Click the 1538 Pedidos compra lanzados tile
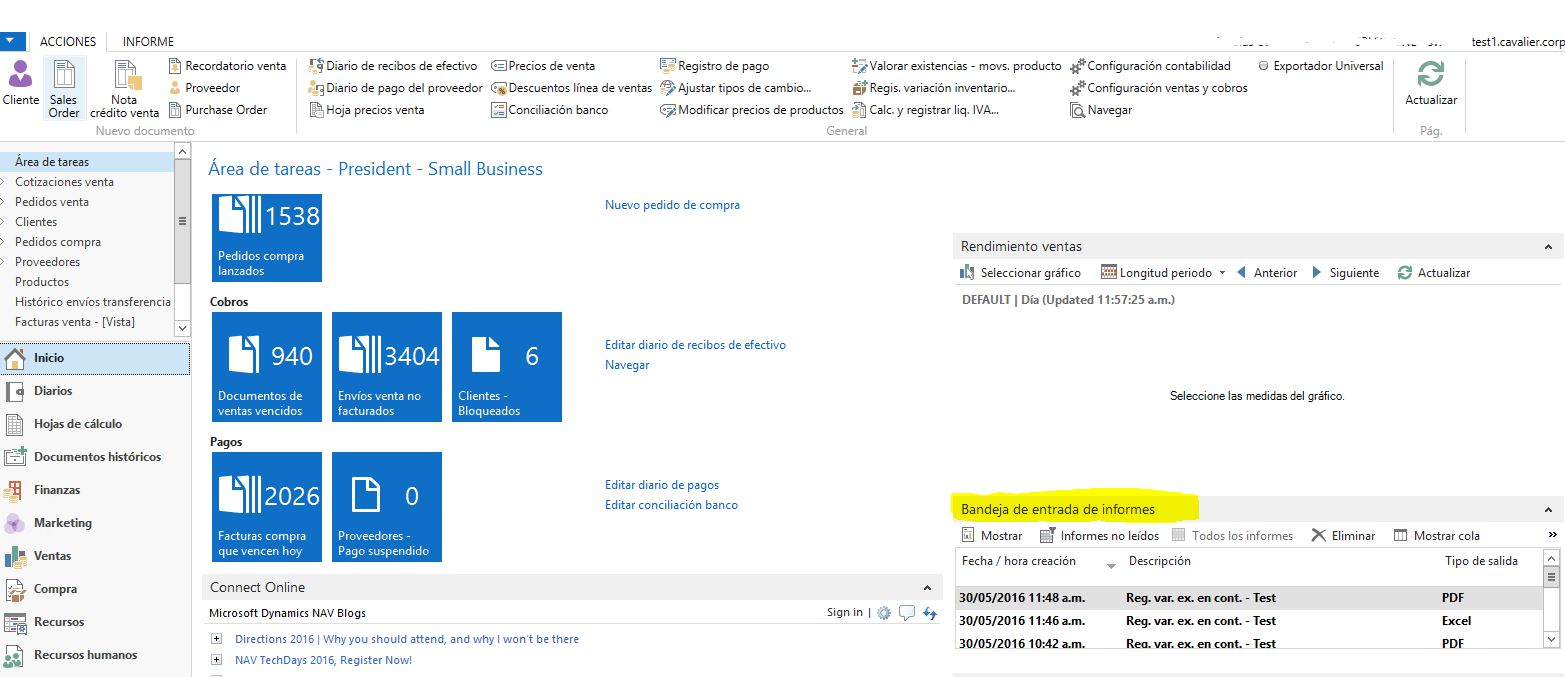1565x677 pixels. (266, 237)
